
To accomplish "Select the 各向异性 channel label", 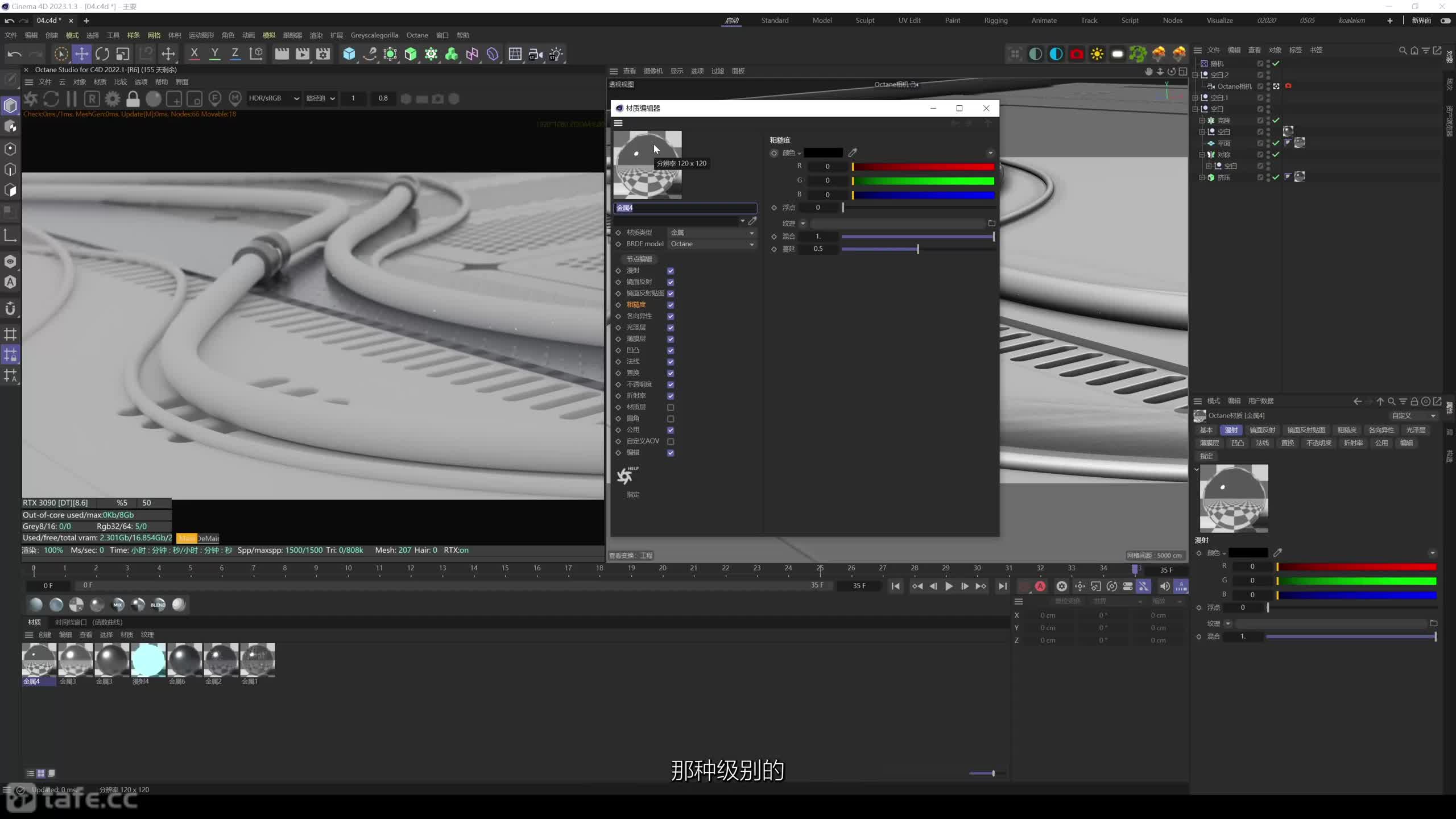I will click(x=639, y=316).
